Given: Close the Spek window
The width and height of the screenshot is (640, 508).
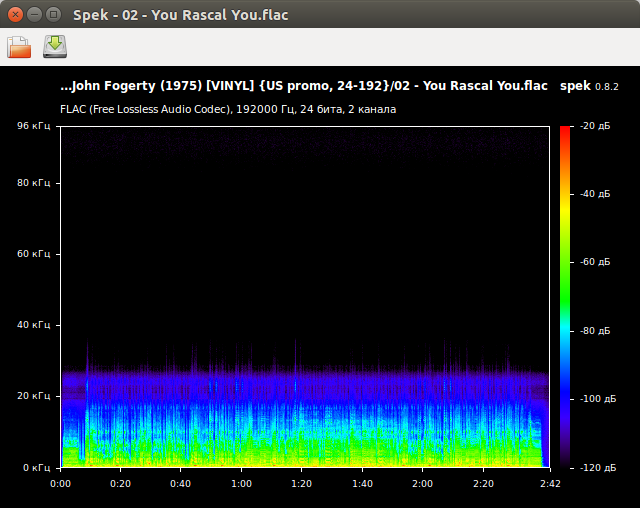Looking at the screenshot, I should click(13, 14).
